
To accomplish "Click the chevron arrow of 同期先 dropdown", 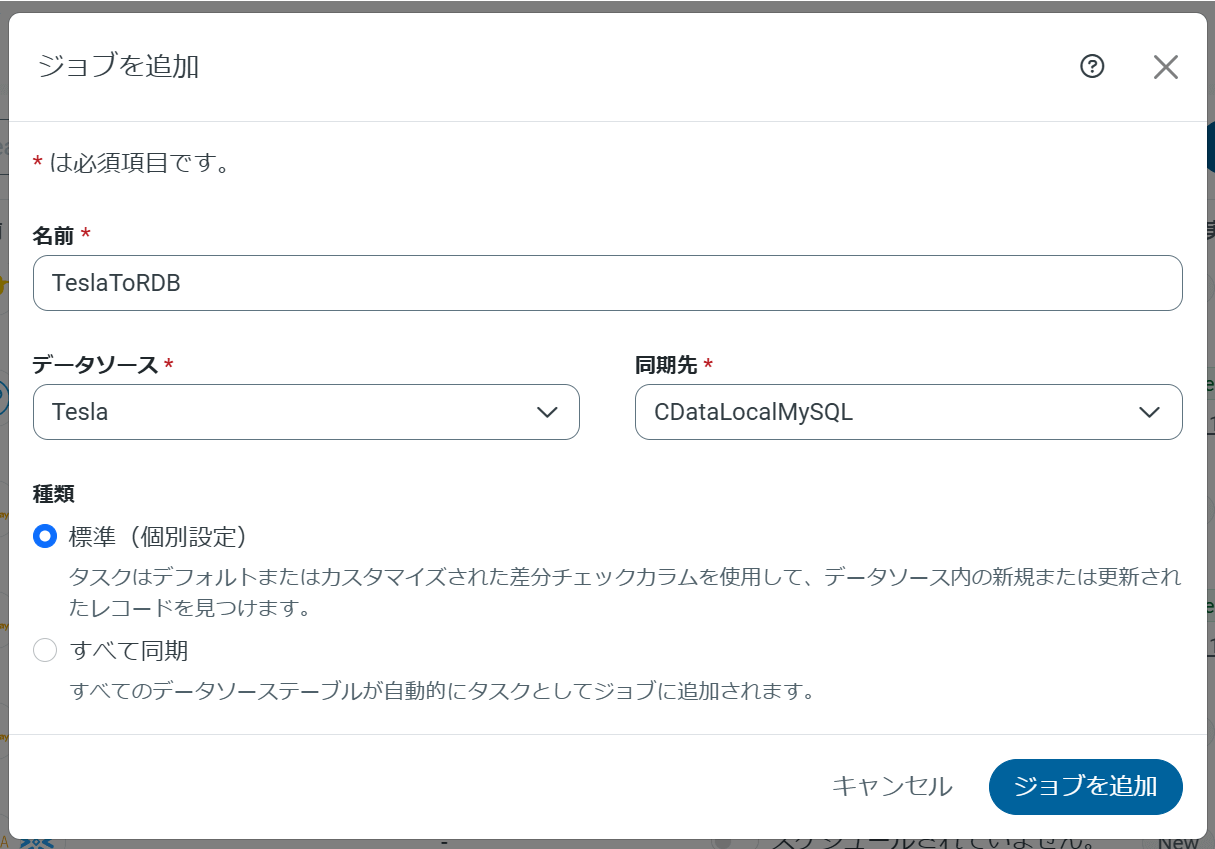I will [1149, 412].
